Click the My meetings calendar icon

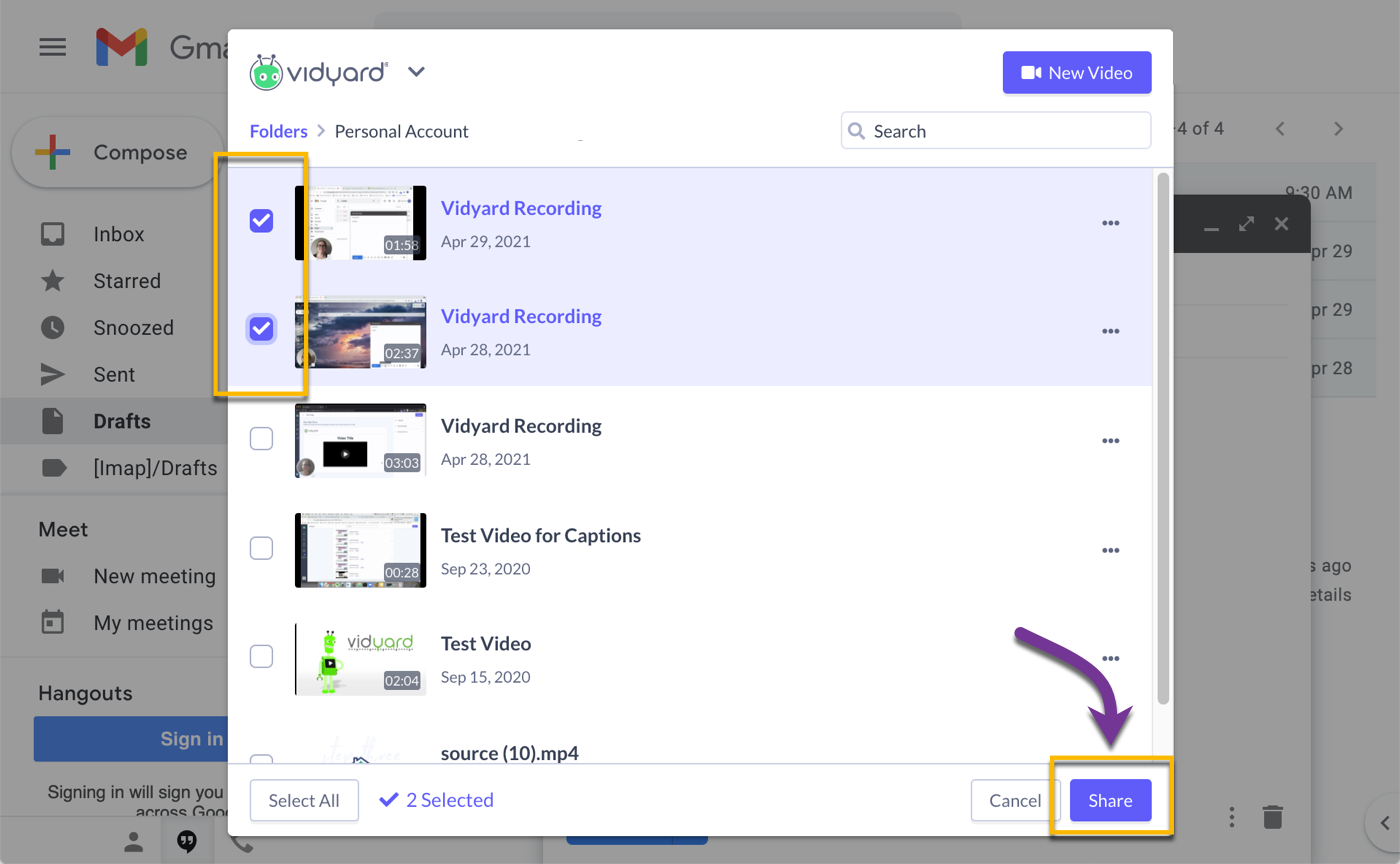53,622
